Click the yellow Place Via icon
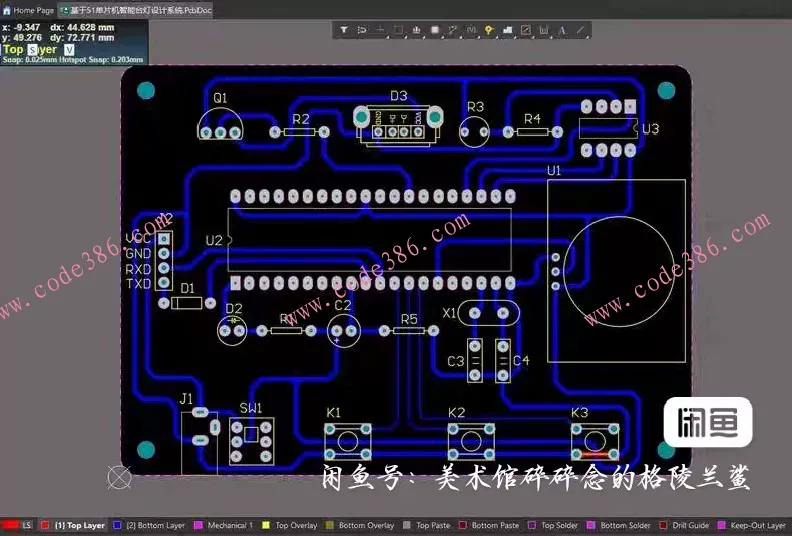 [x=489, y=30]
